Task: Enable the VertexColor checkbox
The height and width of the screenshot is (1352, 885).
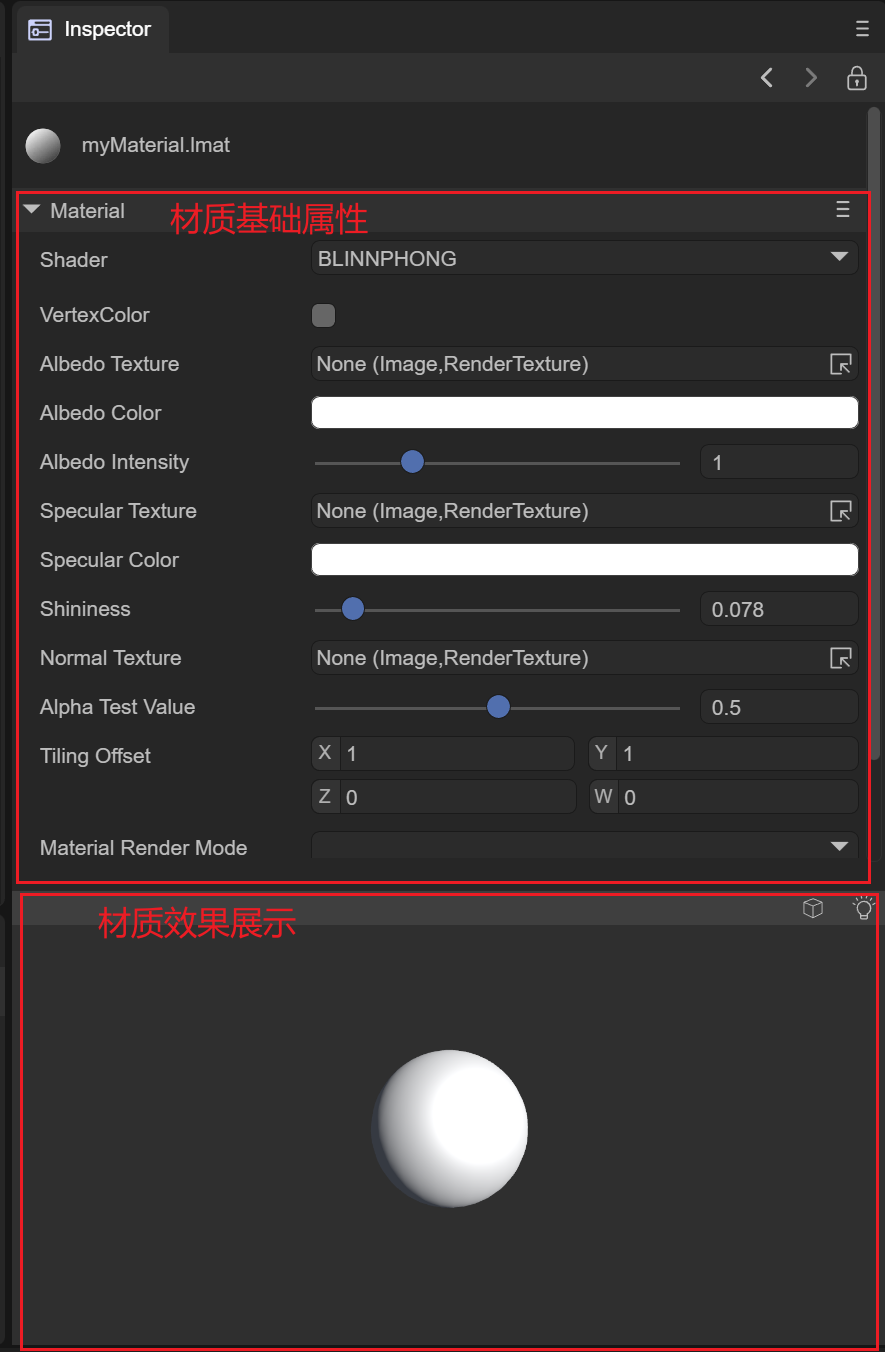Action: [x=323, y=316]
